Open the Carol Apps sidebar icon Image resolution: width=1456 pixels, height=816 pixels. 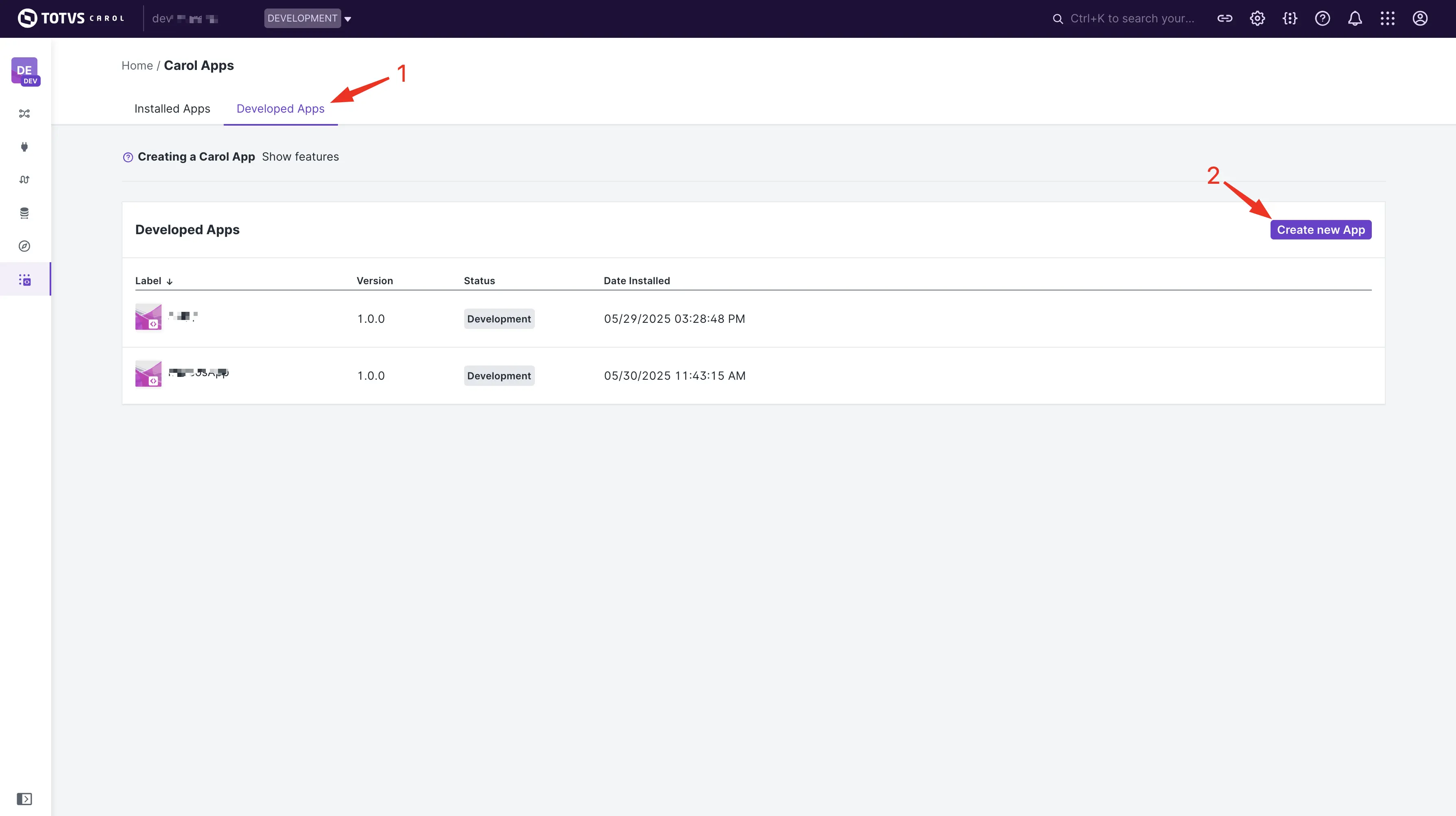[25, 279]
